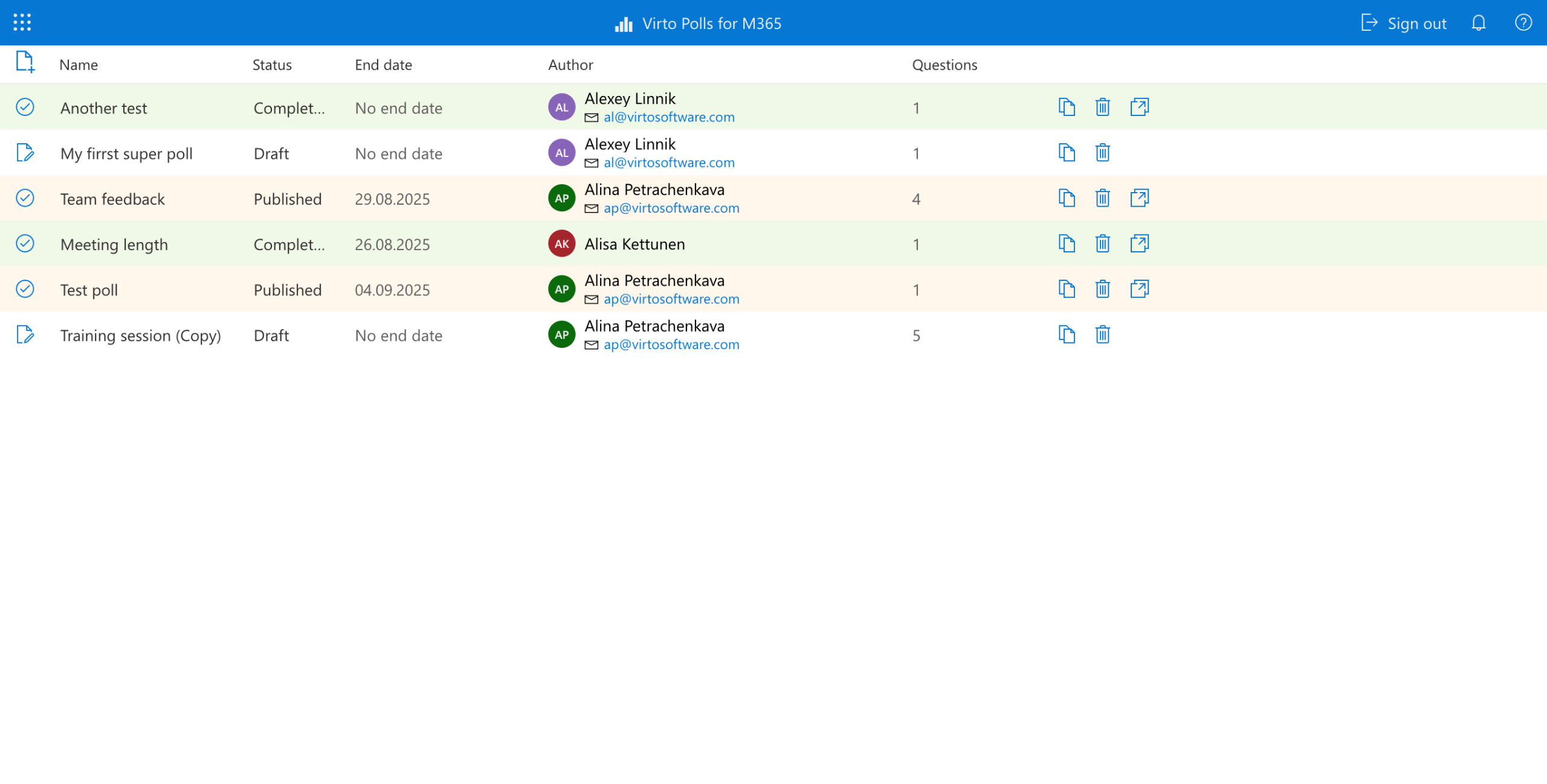Open the notifications bell

(x=1478, y=23)
